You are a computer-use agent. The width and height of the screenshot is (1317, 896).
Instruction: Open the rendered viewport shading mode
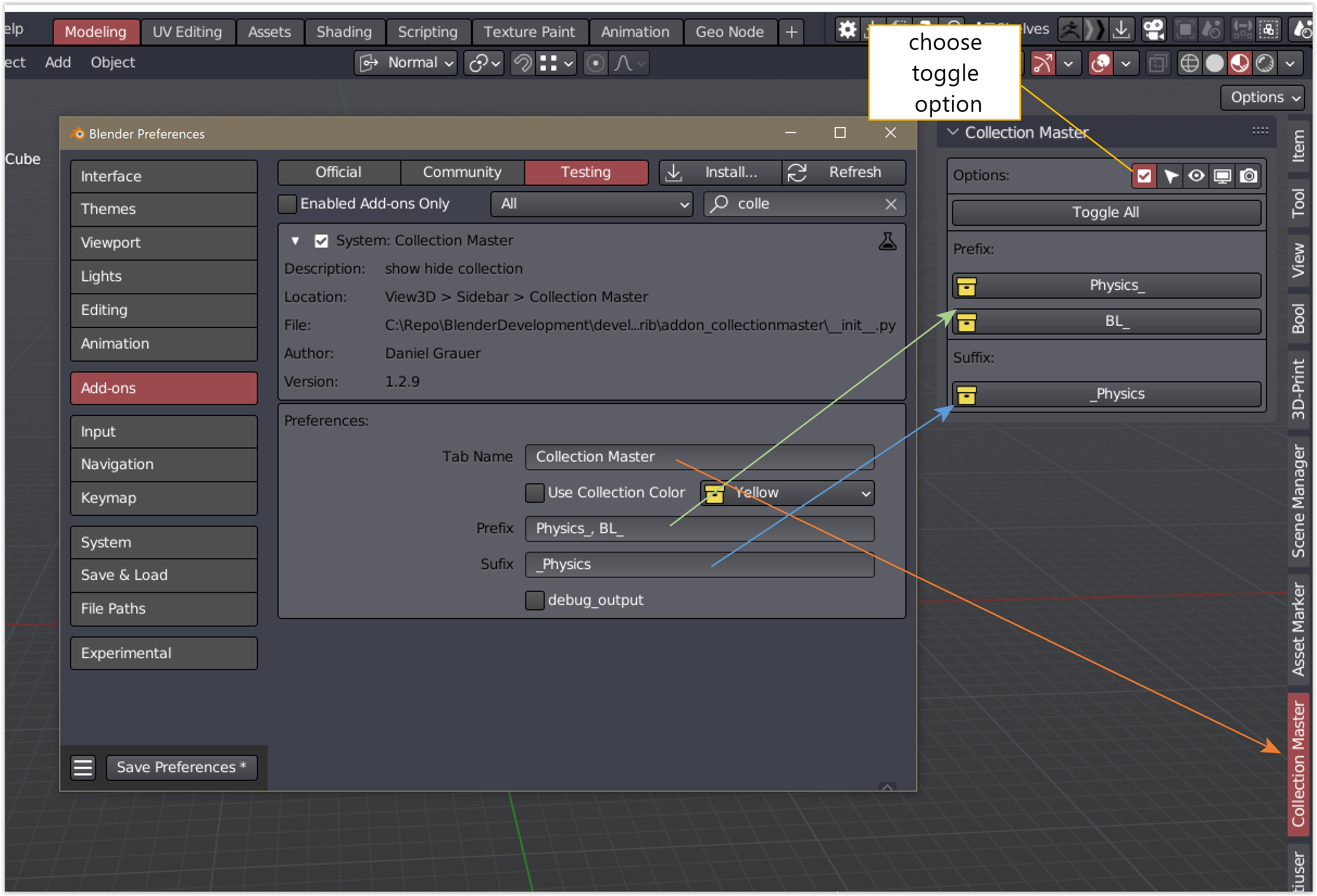click(x=1265, y=63)
